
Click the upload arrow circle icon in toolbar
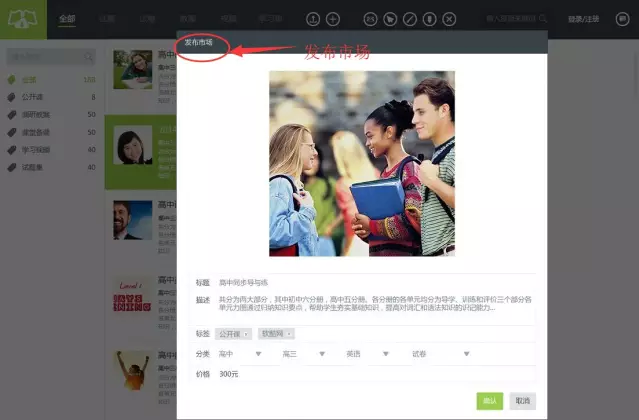313,19
